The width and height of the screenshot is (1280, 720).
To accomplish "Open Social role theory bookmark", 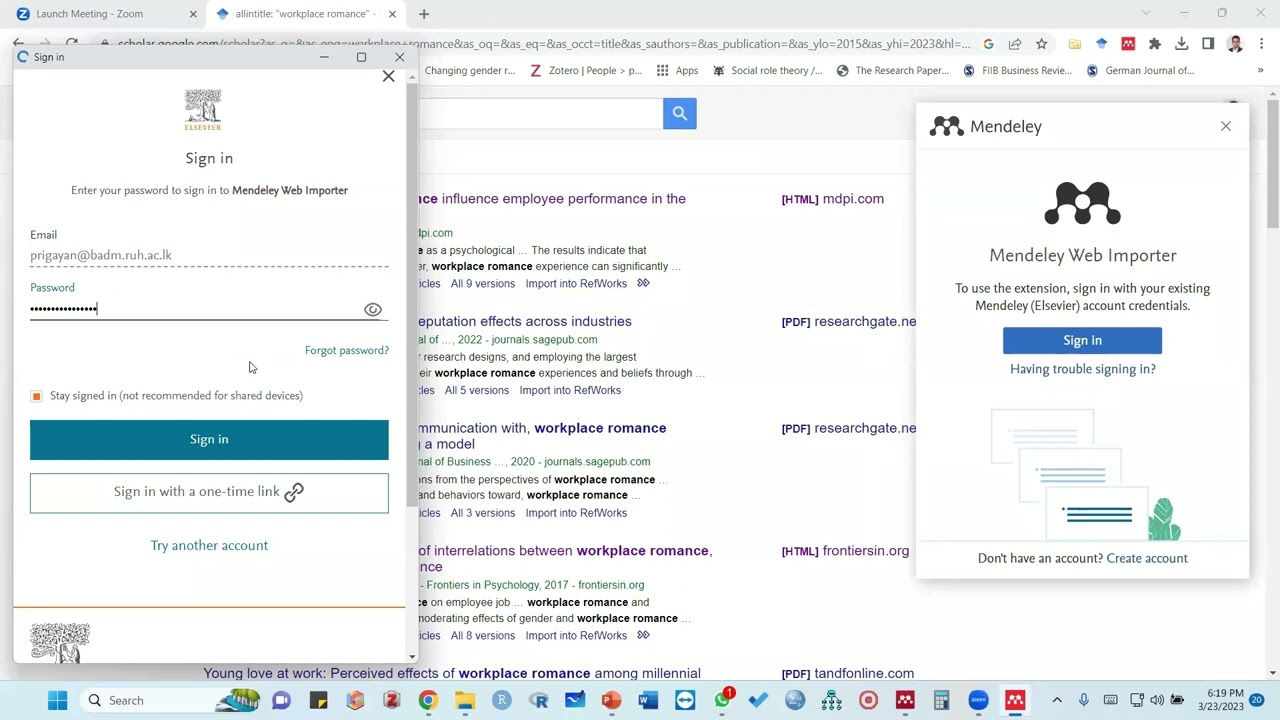I will [x=766, y=71].
